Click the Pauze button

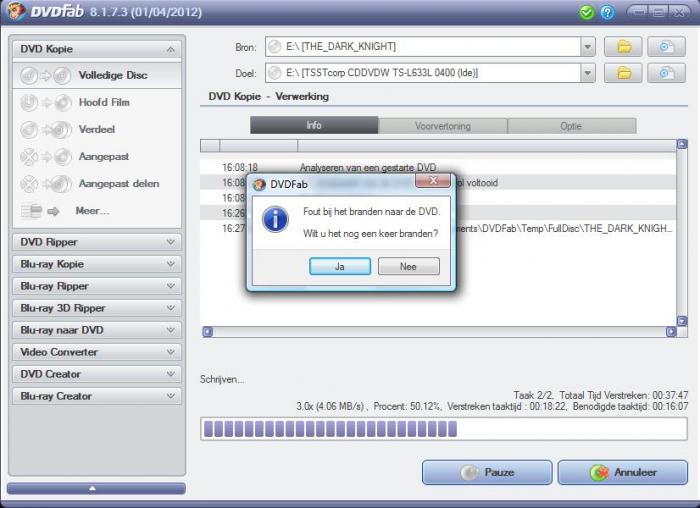pyautogui.click(x=487, y=472)
